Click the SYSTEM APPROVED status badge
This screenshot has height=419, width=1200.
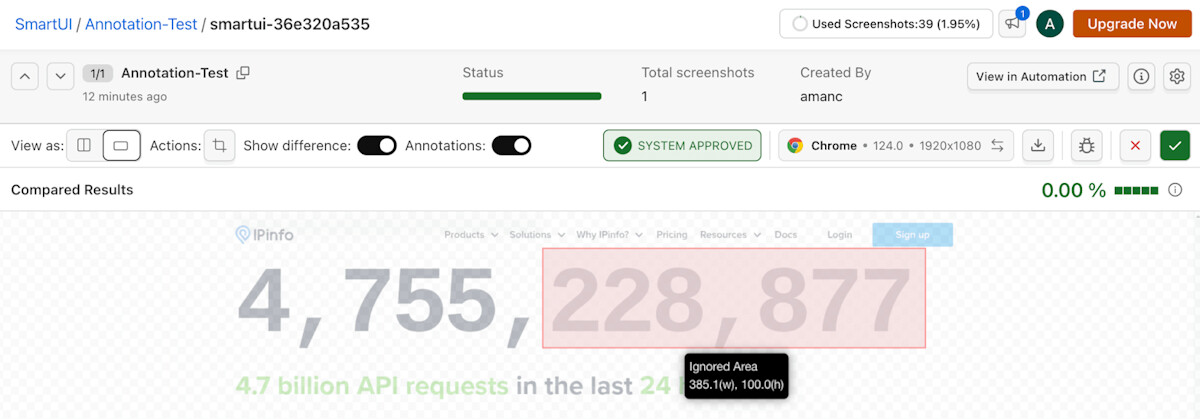point(682,146)
